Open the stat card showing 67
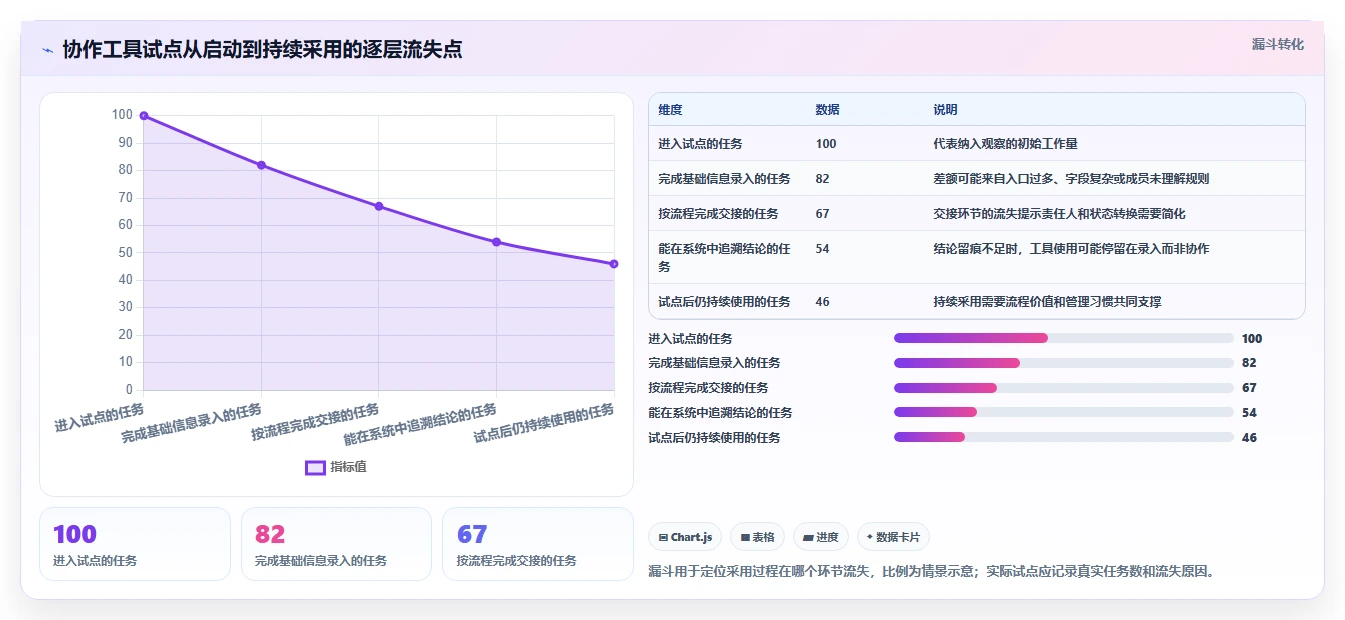This screenshot has width=1345, height=620. [538, 544]
